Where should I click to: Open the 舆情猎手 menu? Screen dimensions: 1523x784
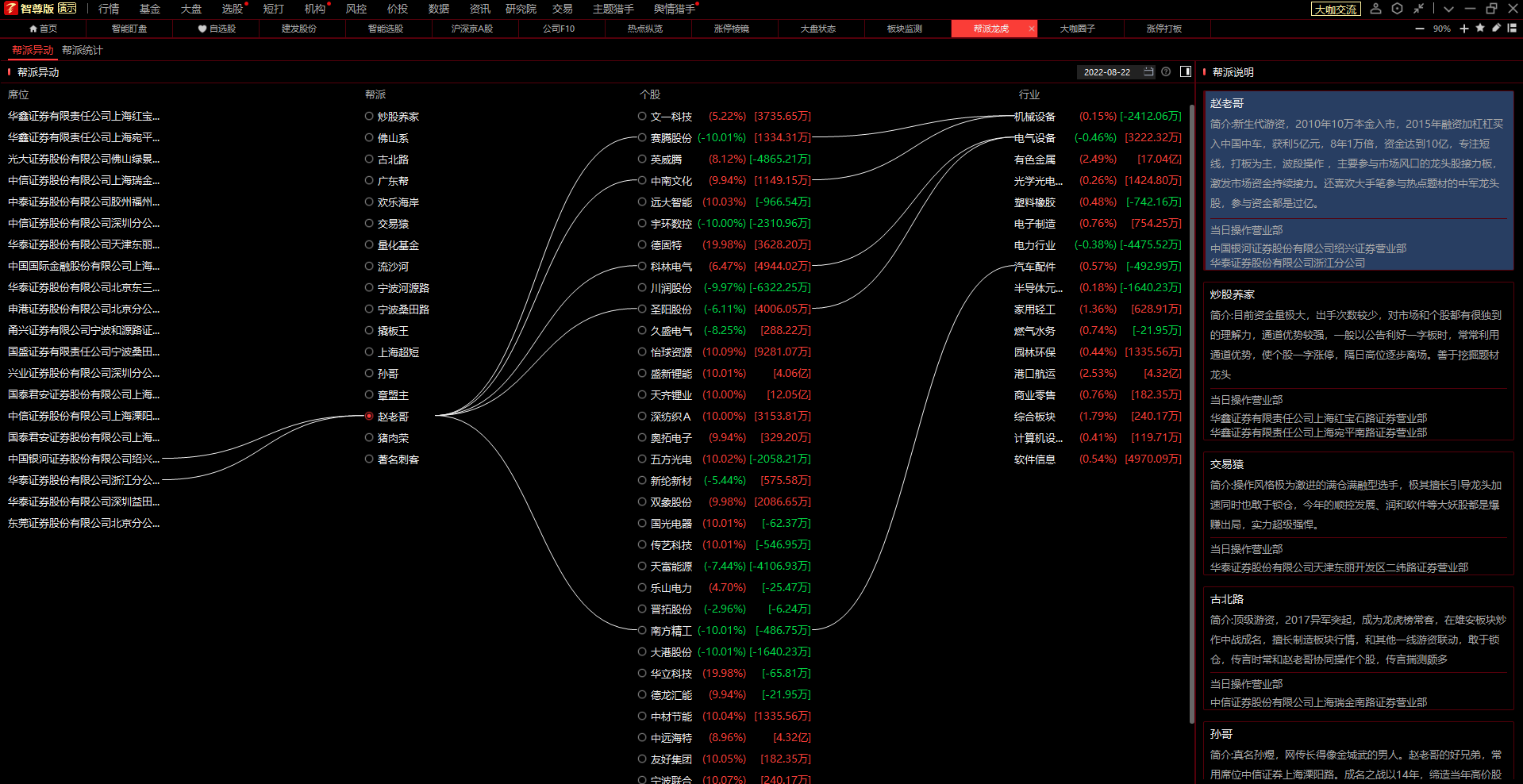click(675, 9)
